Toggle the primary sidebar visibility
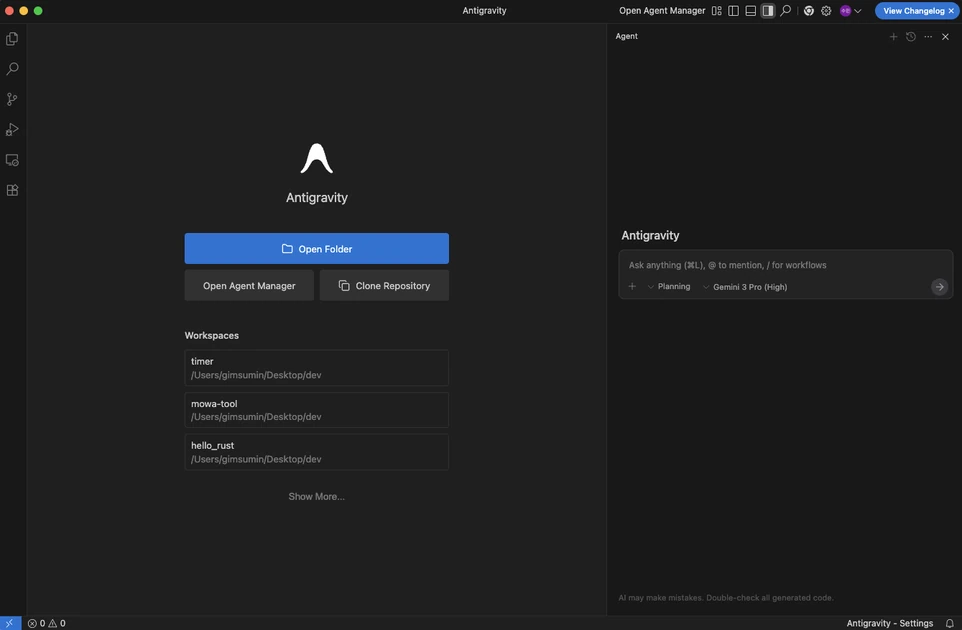 point(731,8)
